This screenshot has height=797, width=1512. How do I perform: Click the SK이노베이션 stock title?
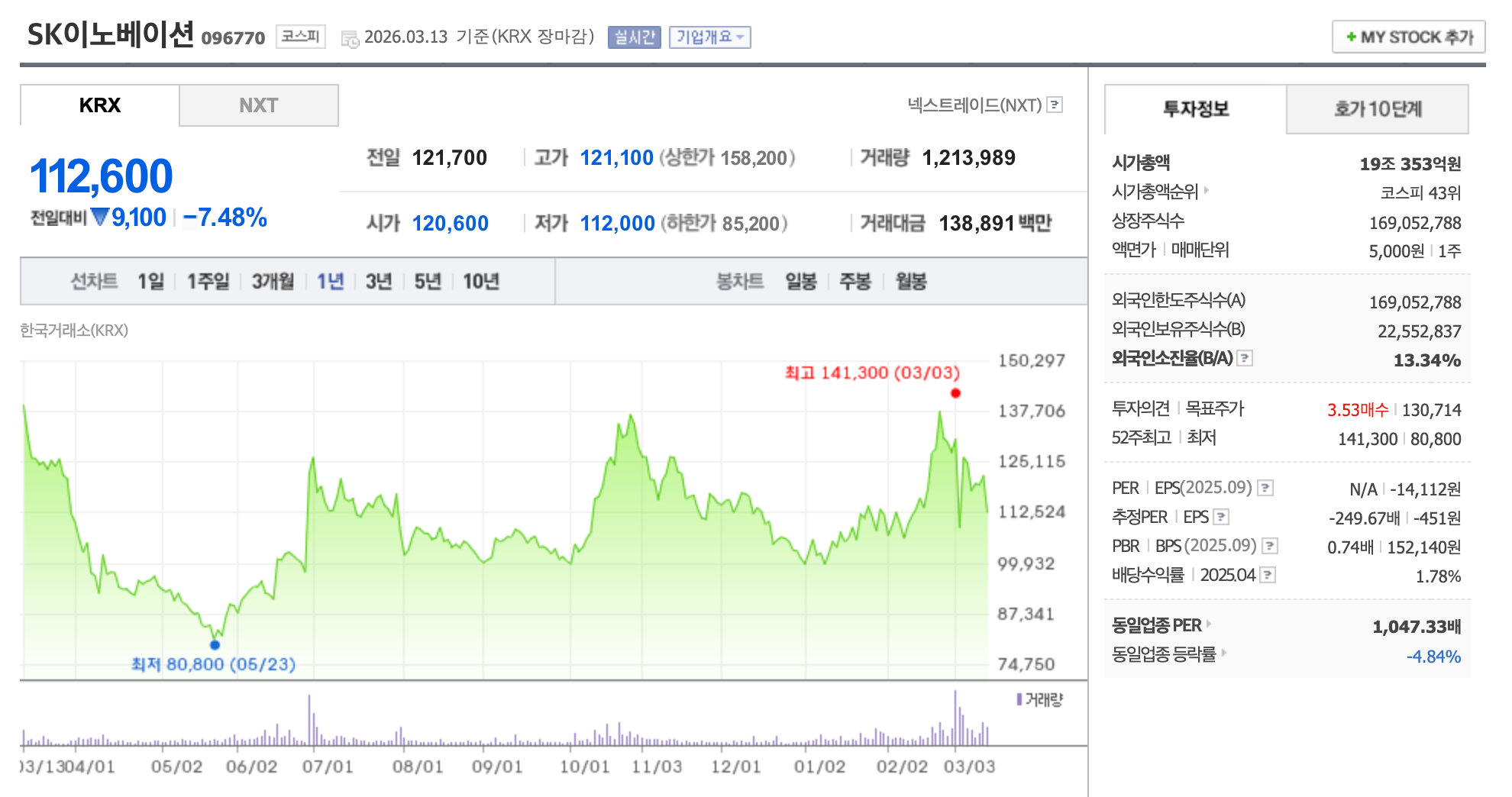(x=111, y=34)
